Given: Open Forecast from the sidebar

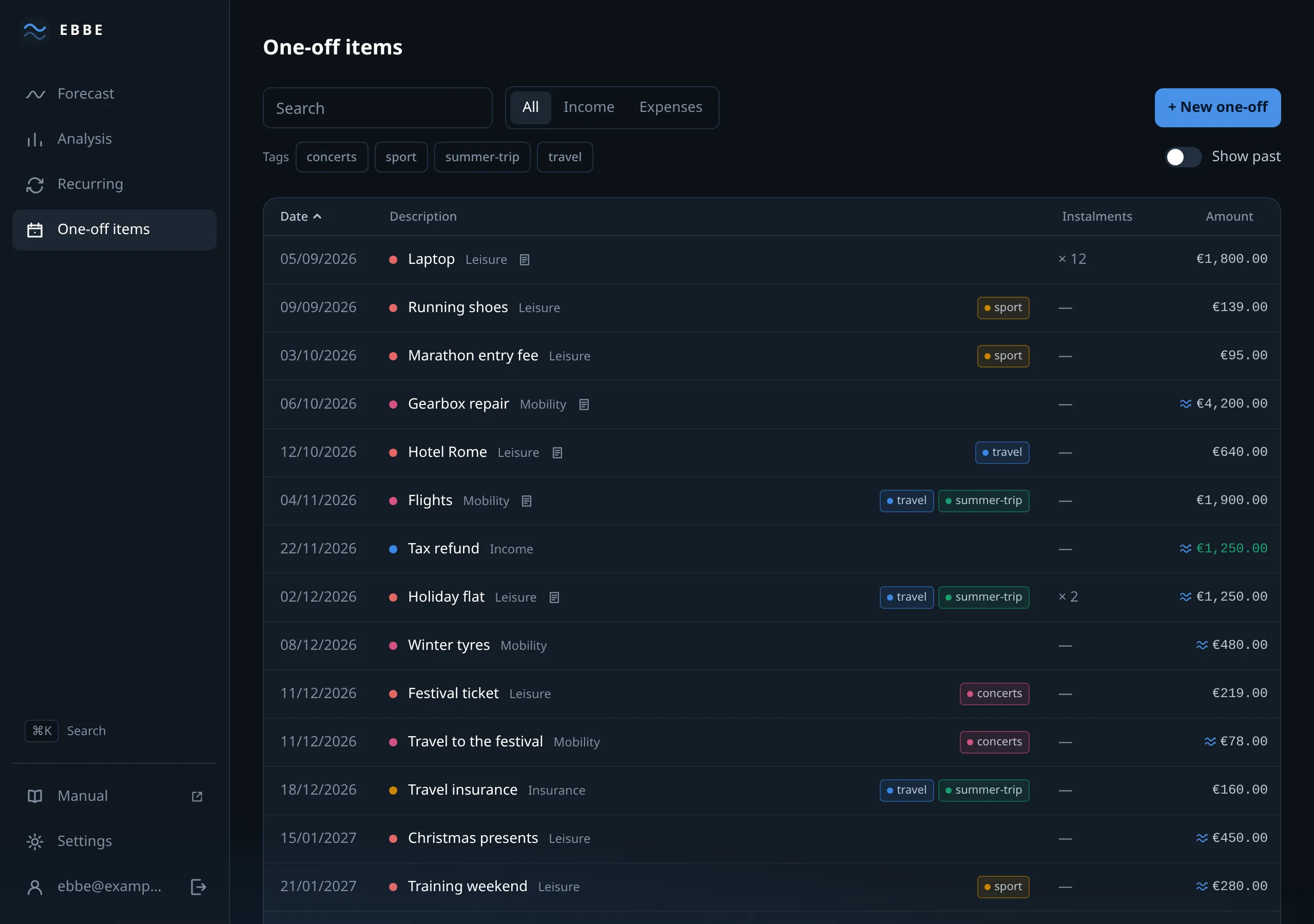Looking at the screenshot, I should (114, 93).
